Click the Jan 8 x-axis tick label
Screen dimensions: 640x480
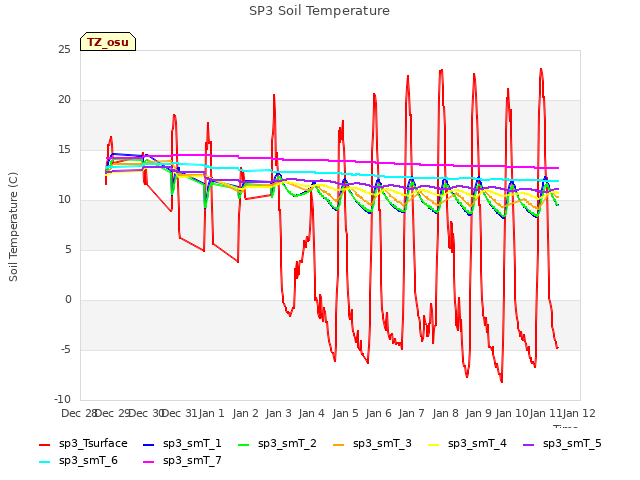pyautogui.click(x=445, y=413)
